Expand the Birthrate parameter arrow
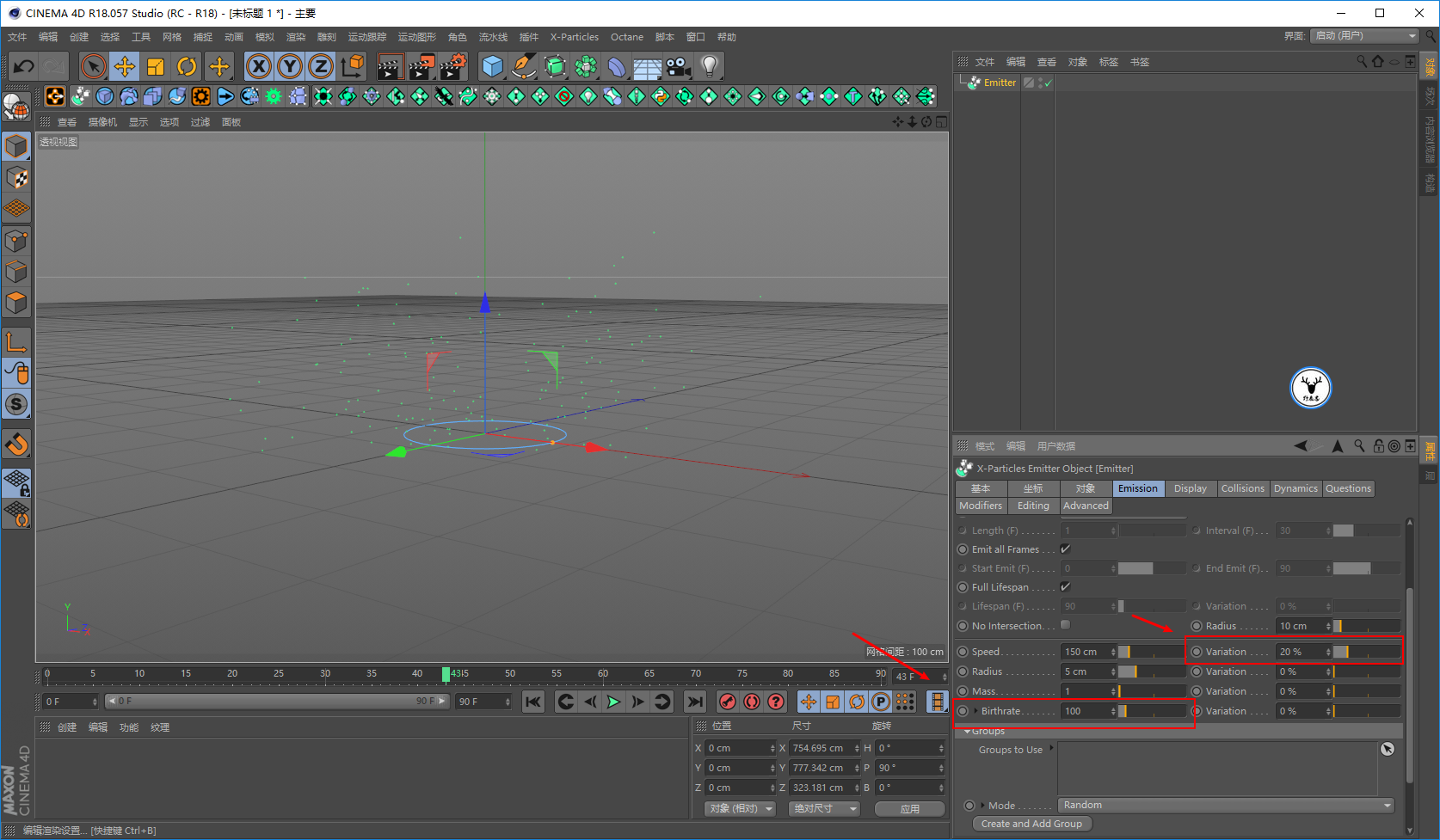1440x840 pixels. (975, 711)
